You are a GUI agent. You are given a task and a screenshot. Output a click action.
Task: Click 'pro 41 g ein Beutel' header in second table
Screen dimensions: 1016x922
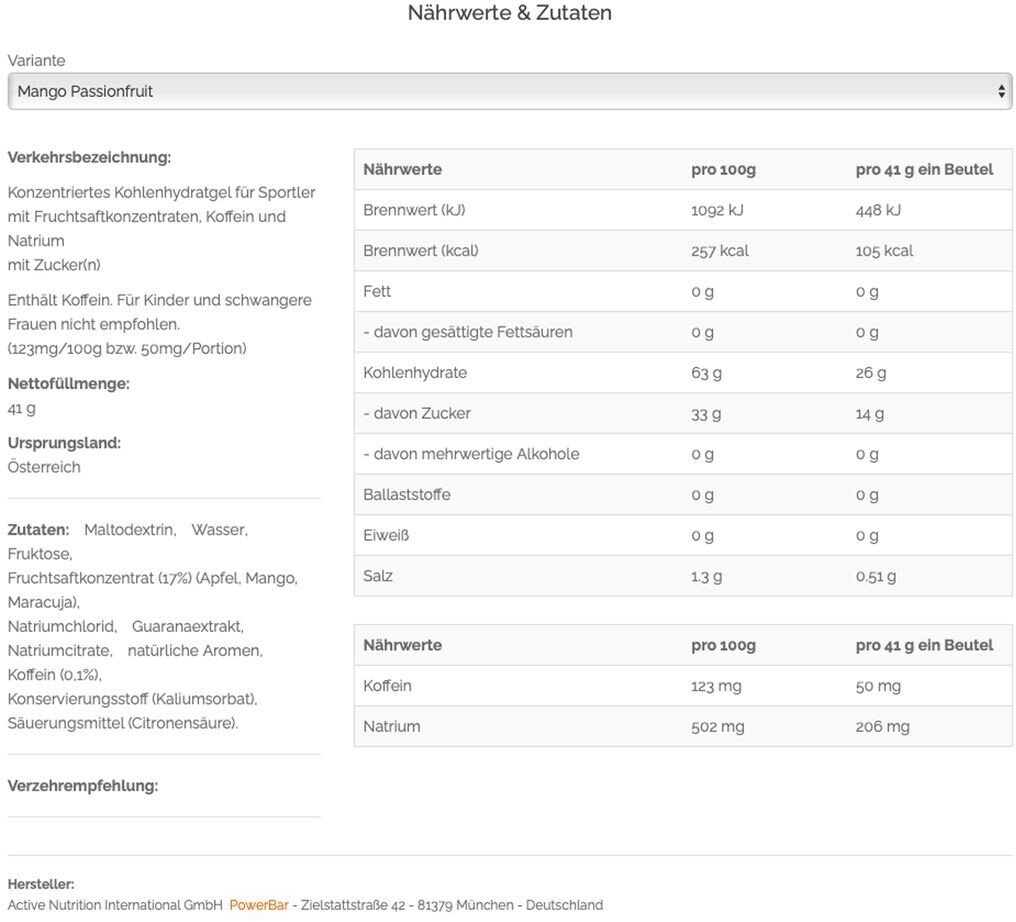point(924,645)
